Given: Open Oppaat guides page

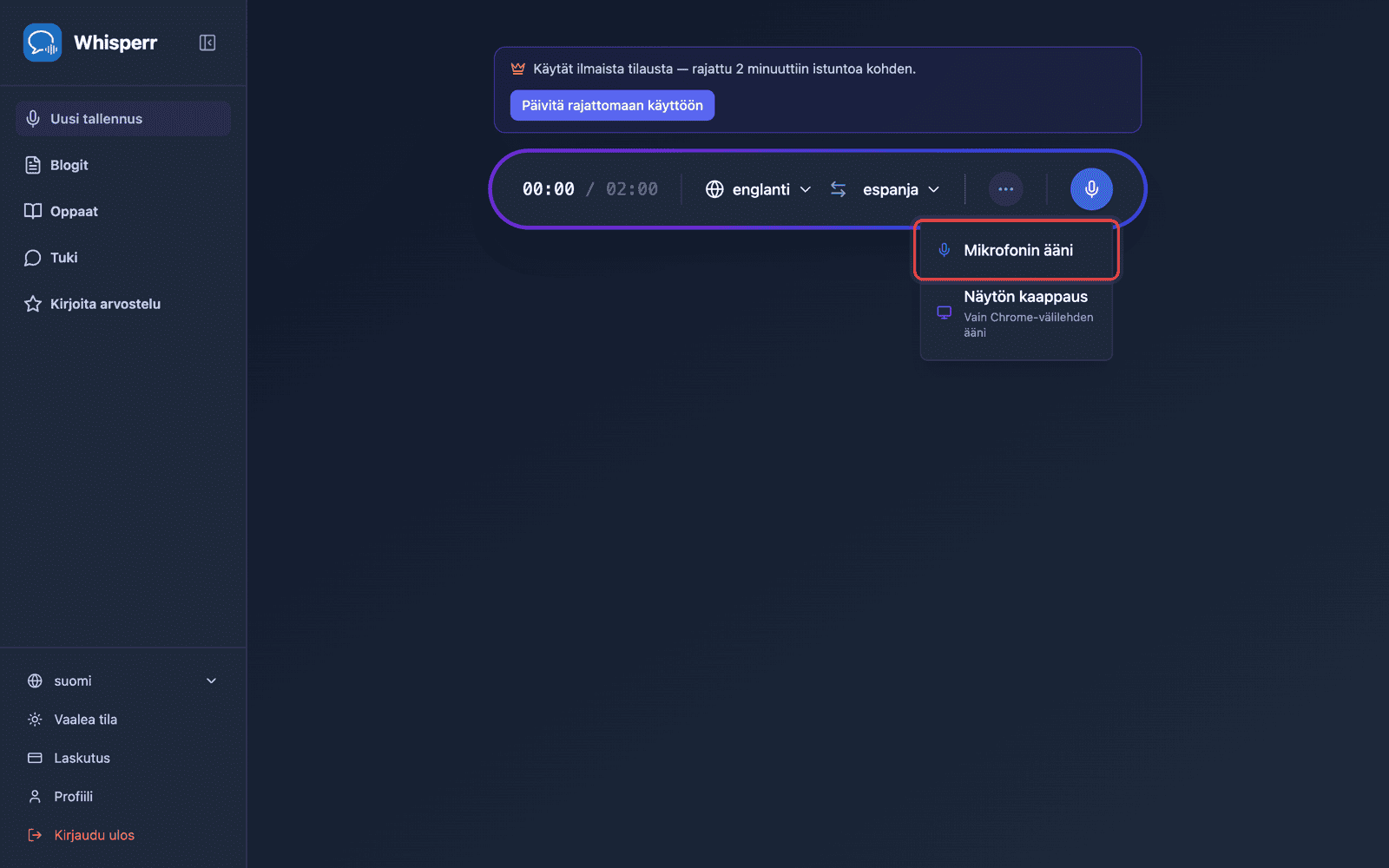Looking at the screenshot, I should click(x=122, y=211).
